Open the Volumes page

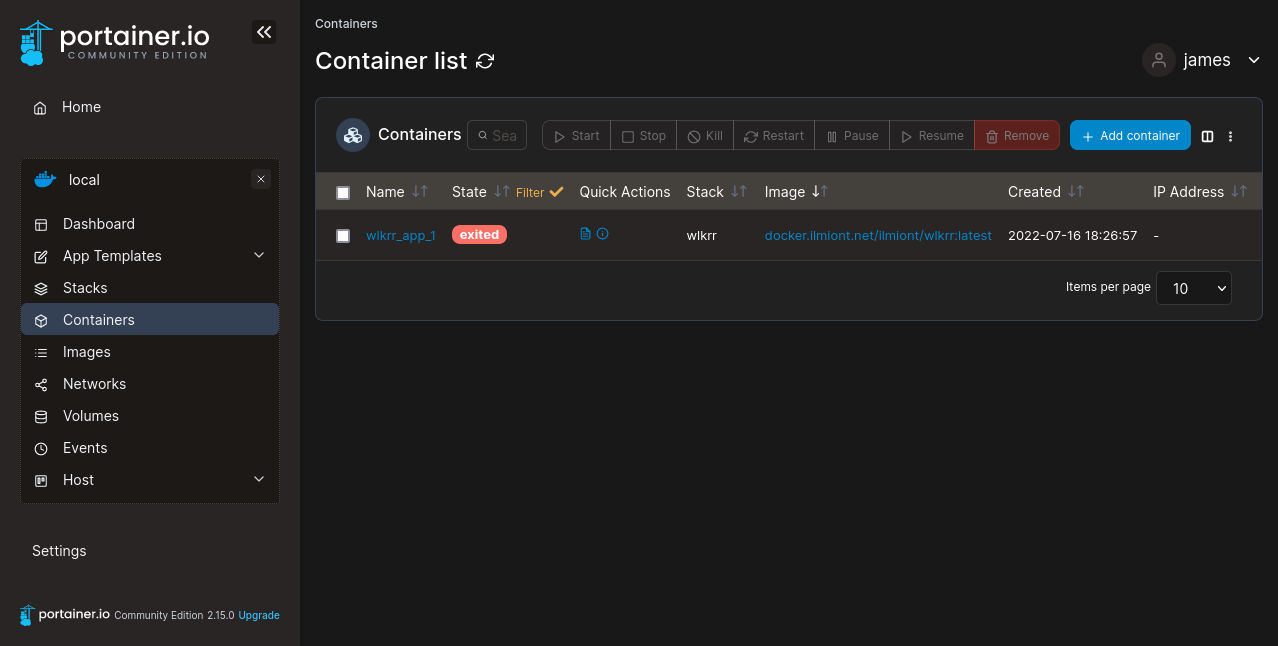pos(91,416)
